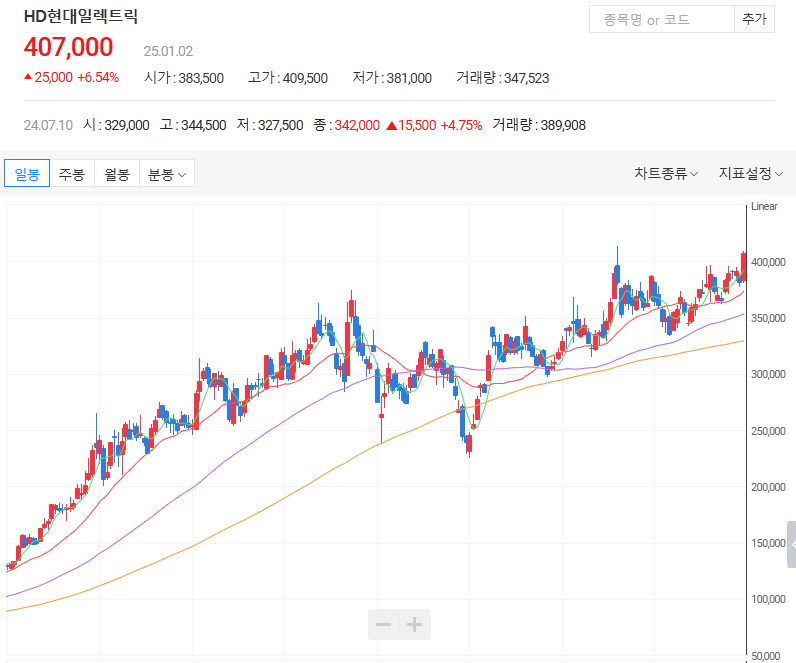796x663 pixels.
Task: Expand the 지표설정 indicator settings menu
Action: pyautogui.click(x=750, y=174)
